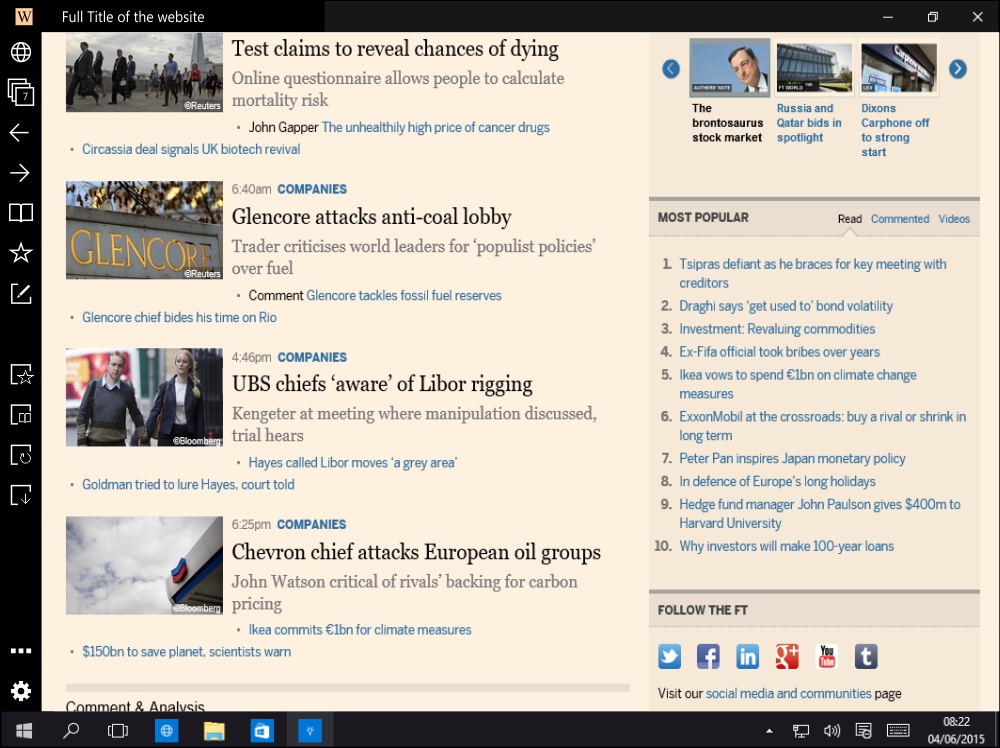Open the FT YouTube channel icon
The image size is (1000, 748).
(x=827, y=656)
